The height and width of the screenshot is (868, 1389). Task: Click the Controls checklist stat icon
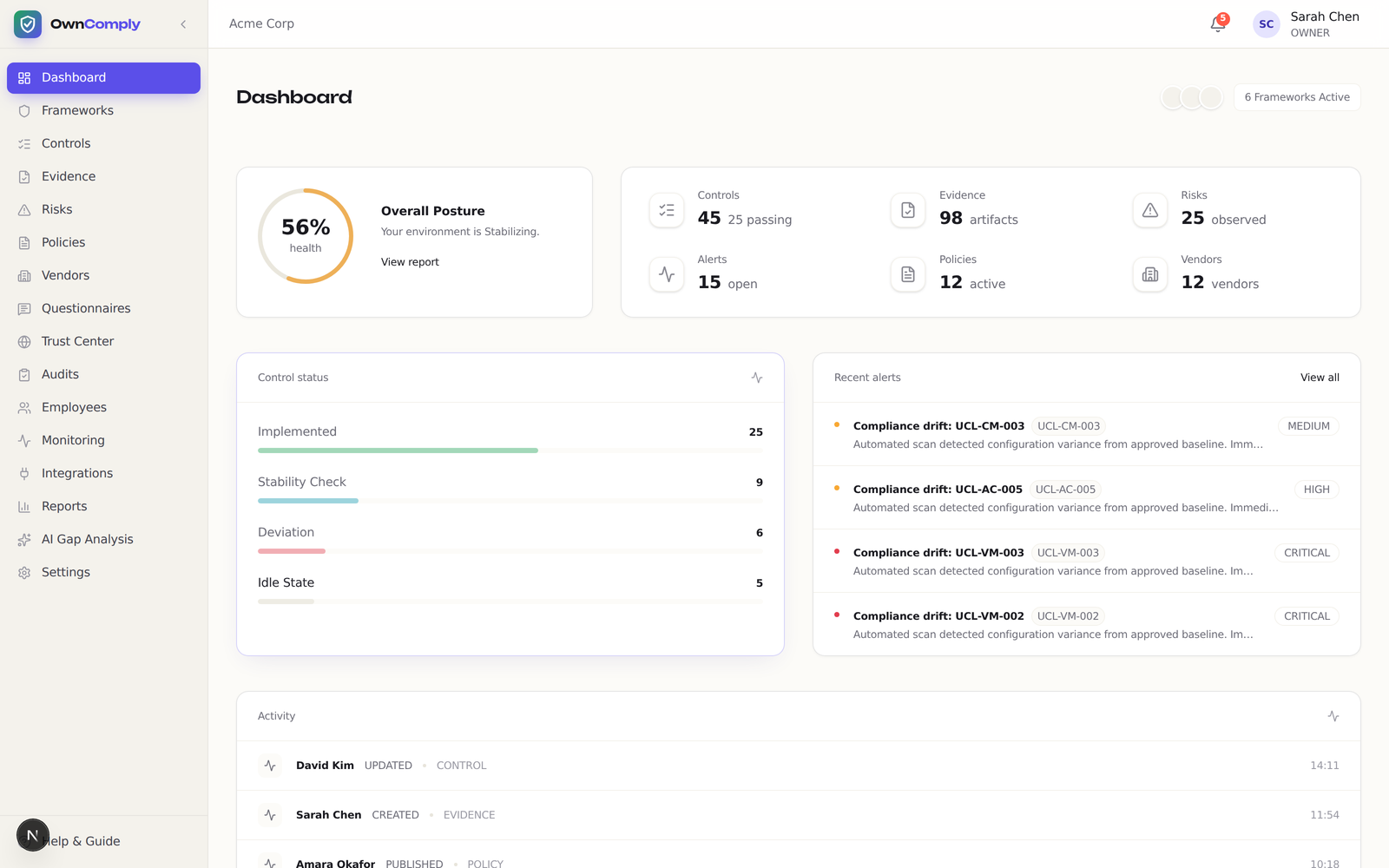pyautogui.click(x=667, y=210)
